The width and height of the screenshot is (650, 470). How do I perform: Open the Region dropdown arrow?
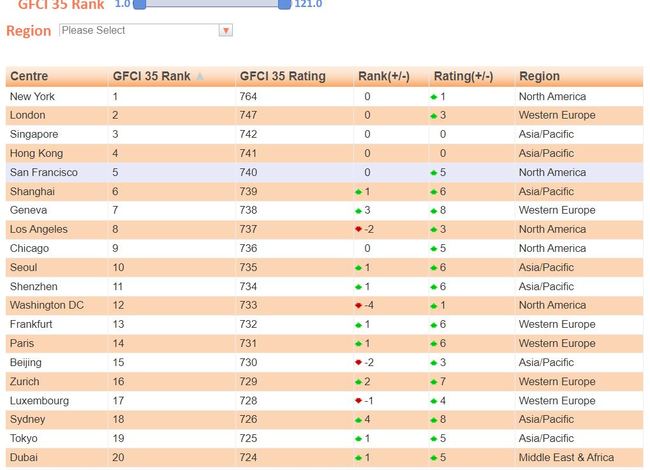click(225, 31)
